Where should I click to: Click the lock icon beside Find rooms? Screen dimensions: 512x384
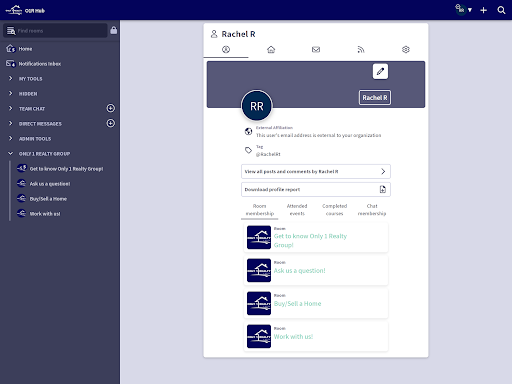tap(113, 30)
